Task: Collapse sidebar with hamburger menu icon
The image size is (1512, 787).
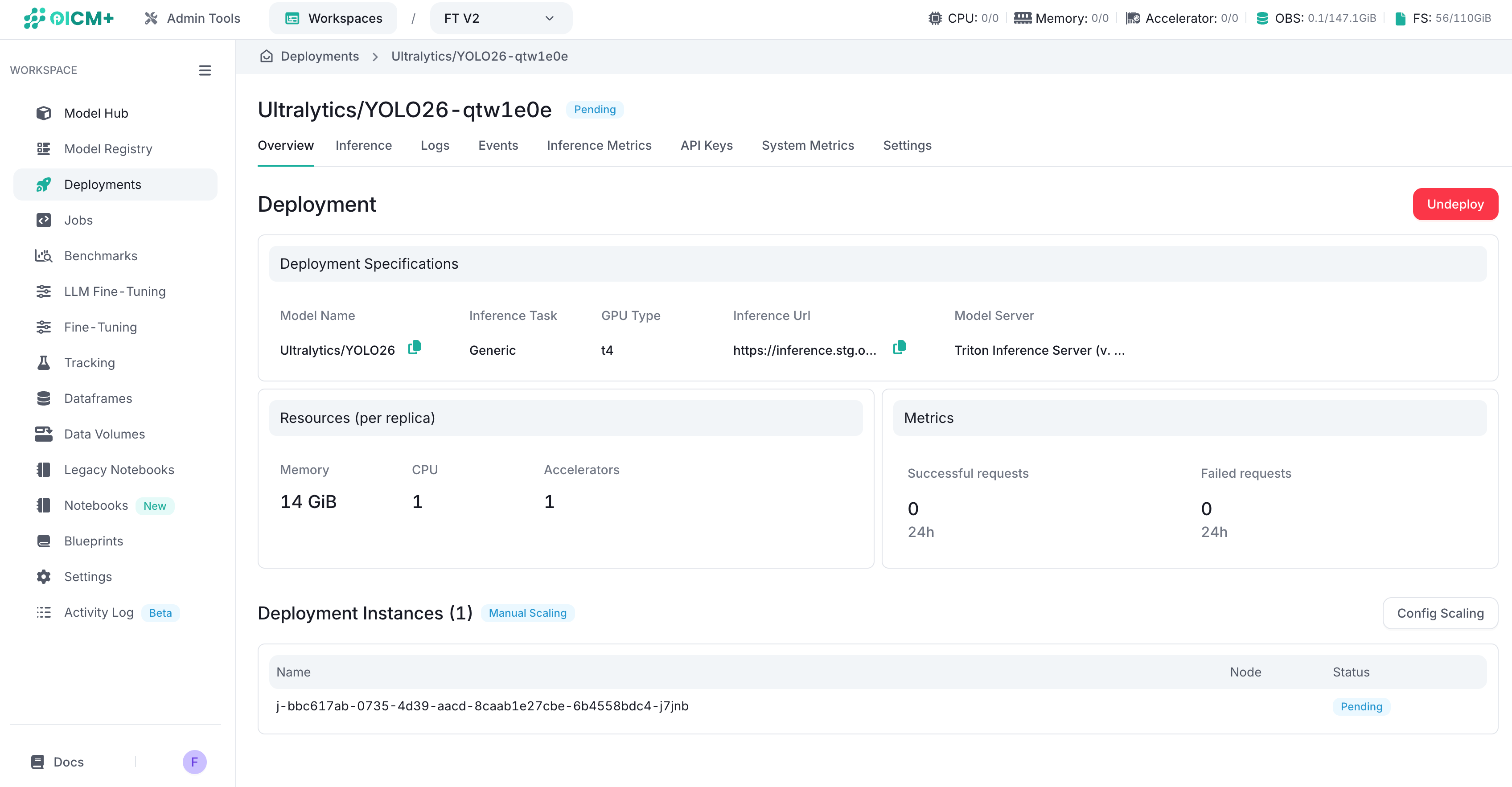Action: pos(205,70)
